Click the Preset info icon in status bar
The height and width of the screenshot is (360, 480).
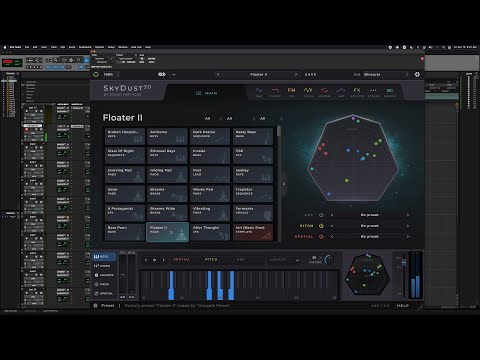pos(95,305)
